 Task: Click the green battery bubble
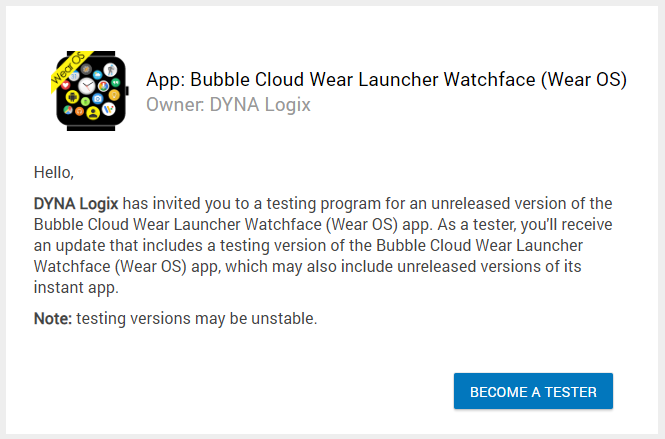click(85, 101)
